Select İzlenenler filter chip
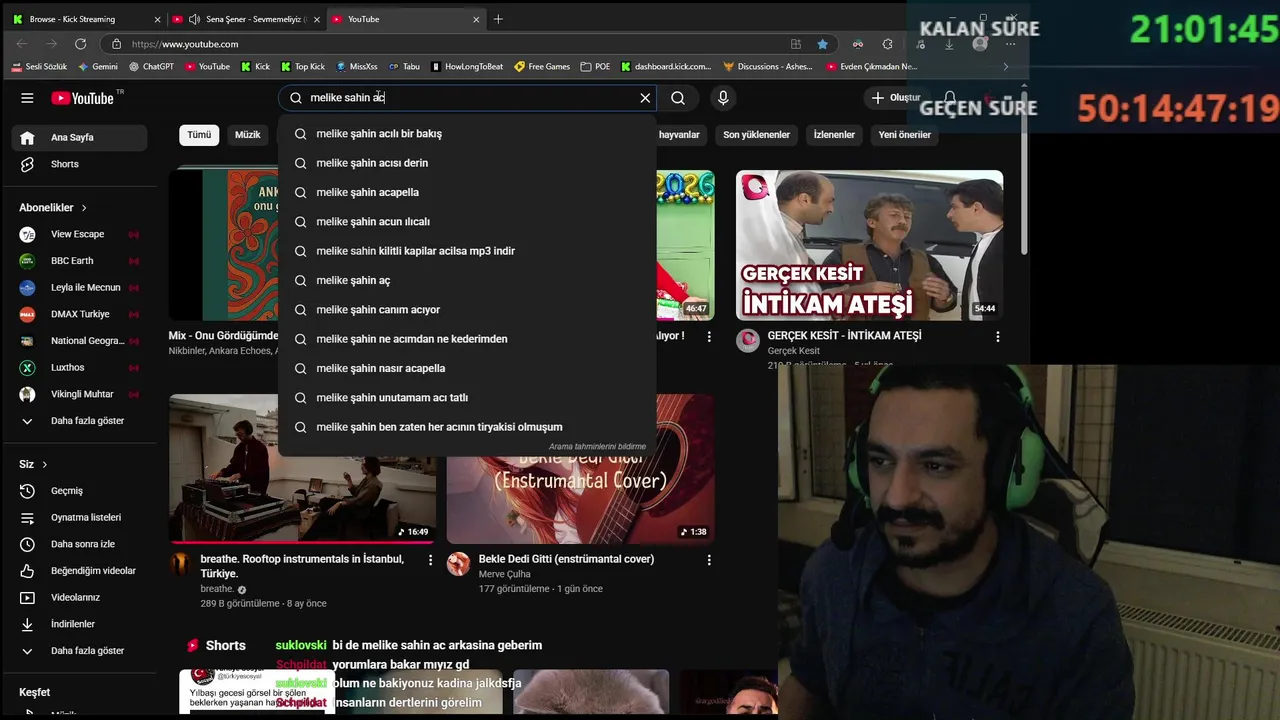1280x720 pixels. (834, 135)
